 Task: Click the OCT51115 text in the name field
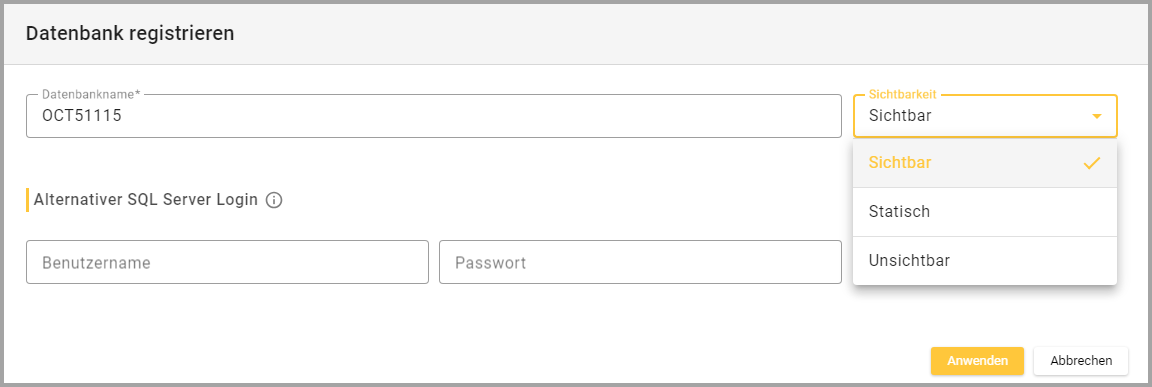82,116
